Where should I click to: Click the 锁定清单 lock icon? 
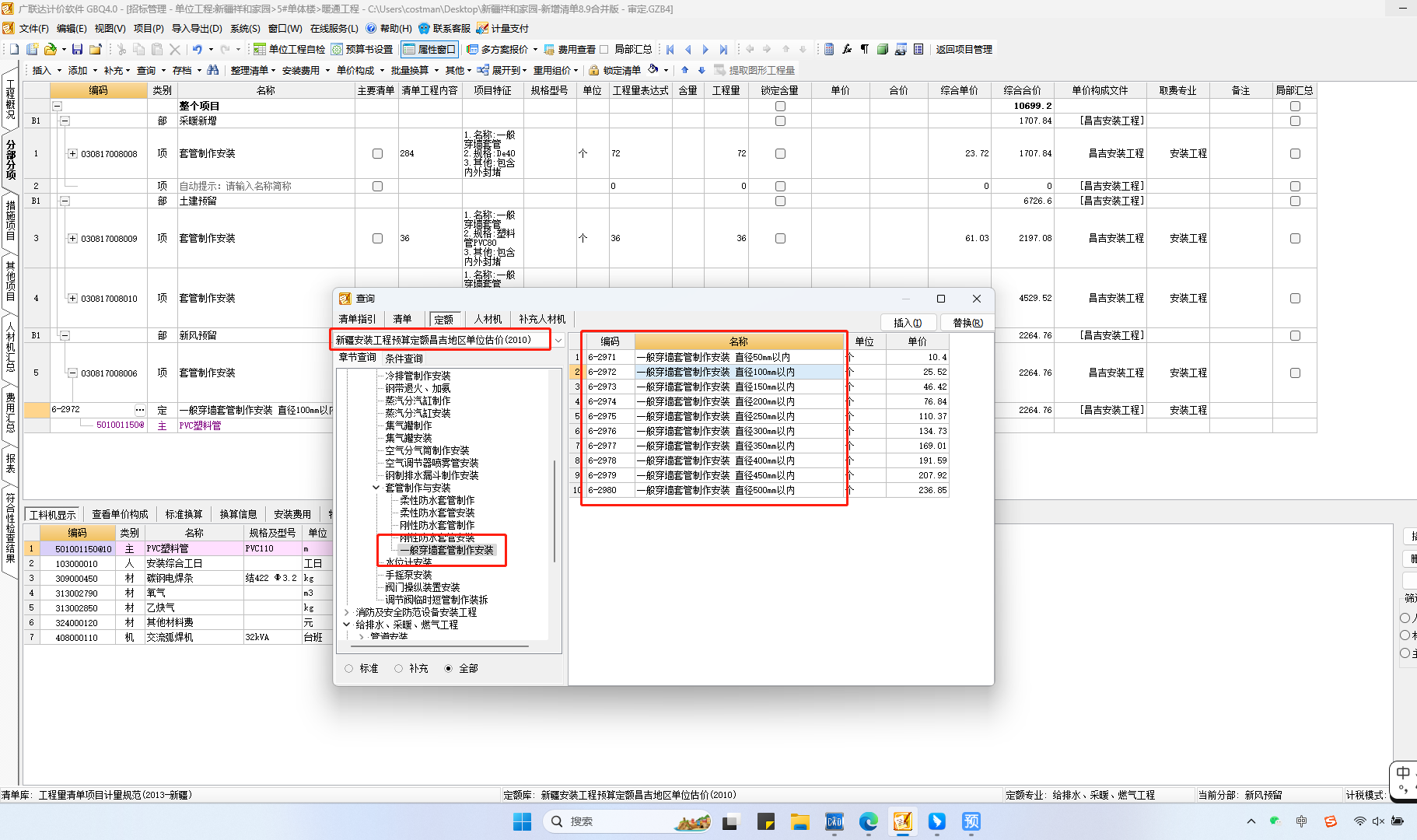(x=594, y=70)
